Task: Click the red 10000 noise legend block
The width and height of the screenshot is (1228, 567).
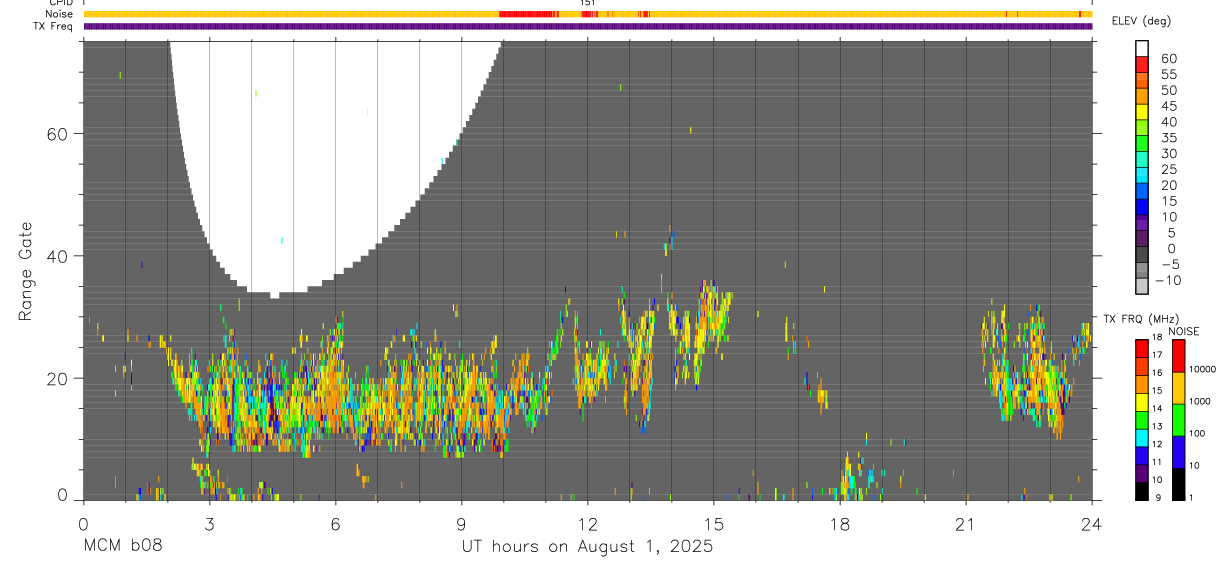Action: (x=1180, y=356)
